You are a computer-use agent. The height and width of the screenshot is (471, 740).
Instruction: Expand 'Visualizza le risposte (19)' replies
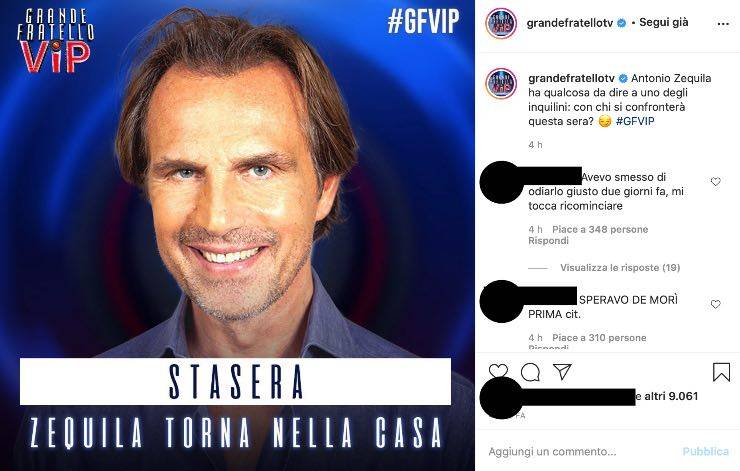[x=620, y=268]
